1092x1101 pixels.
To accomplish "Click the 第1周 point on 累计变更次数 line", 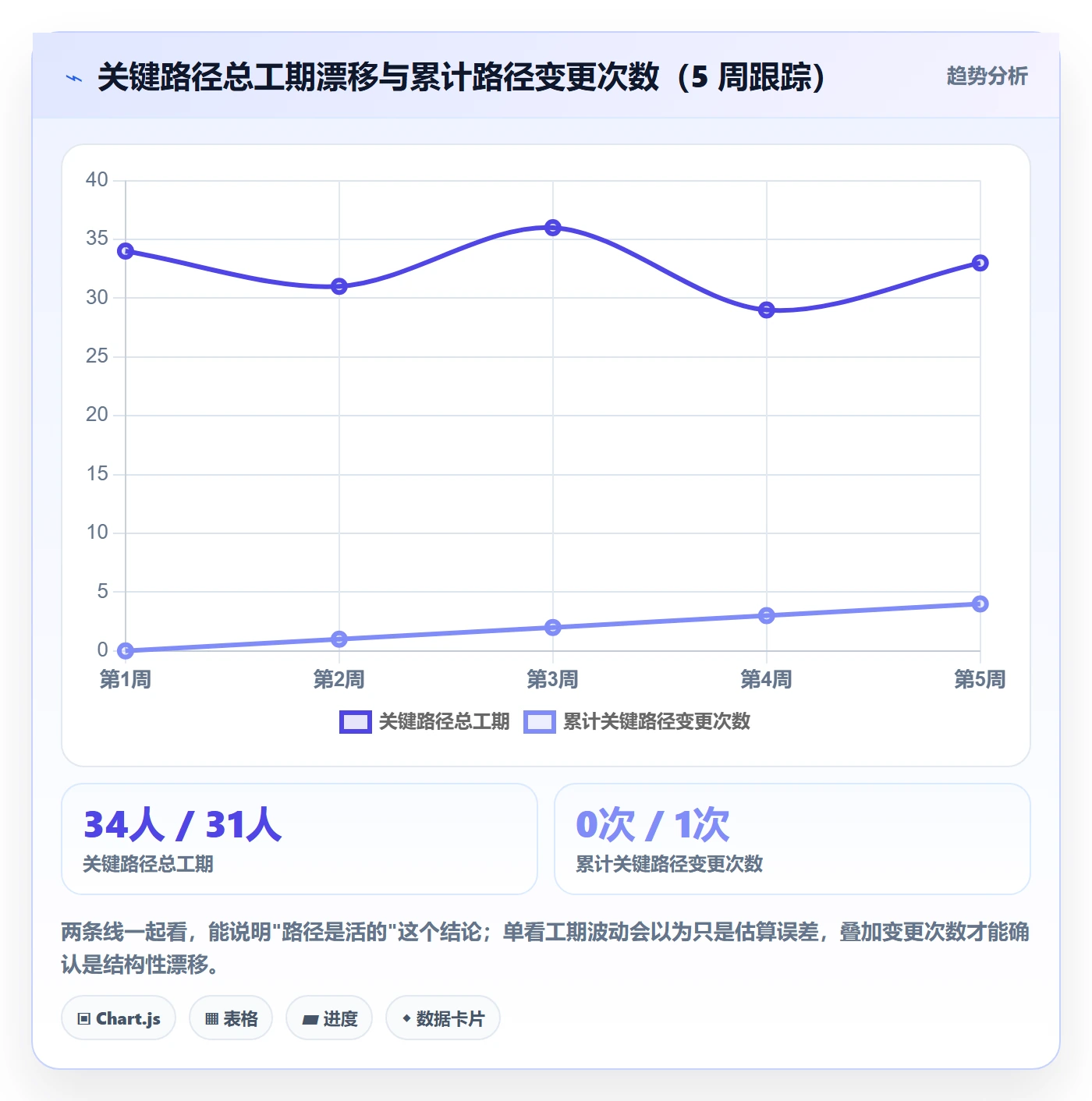I will click(x=126, y=650).
